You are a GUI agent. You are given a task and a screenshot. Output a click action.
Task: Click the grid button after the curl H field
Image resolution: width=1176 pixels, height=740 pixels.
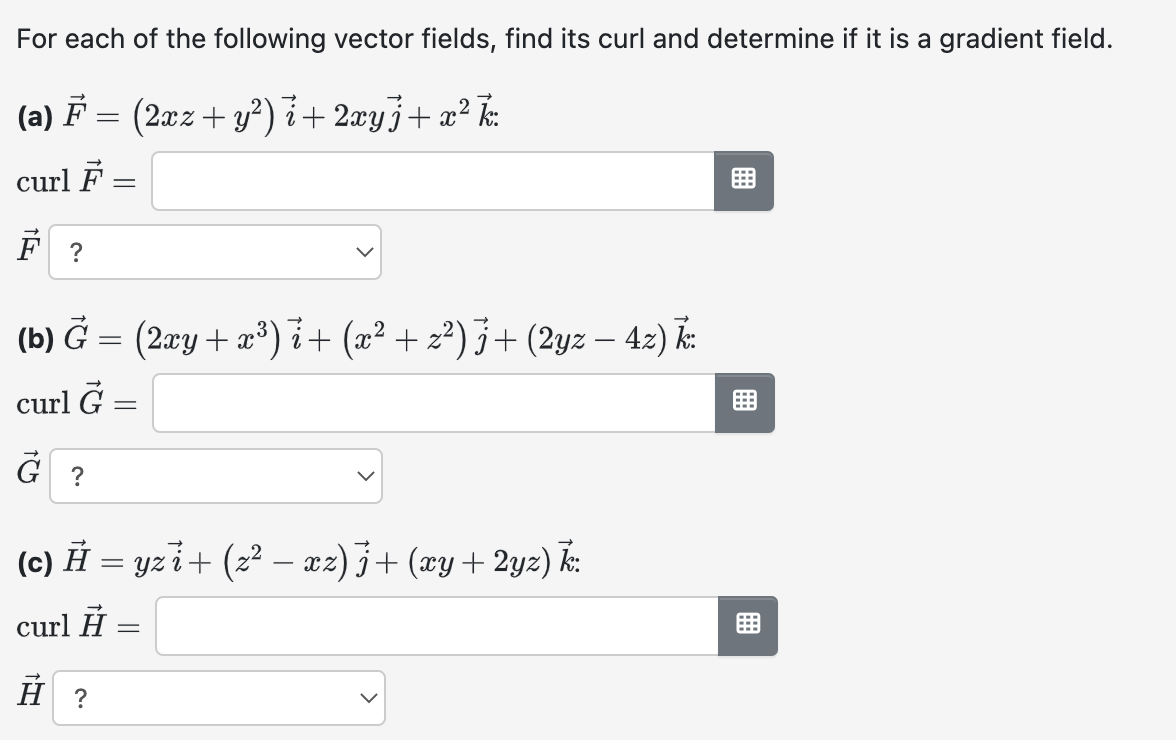coord(748,626)
